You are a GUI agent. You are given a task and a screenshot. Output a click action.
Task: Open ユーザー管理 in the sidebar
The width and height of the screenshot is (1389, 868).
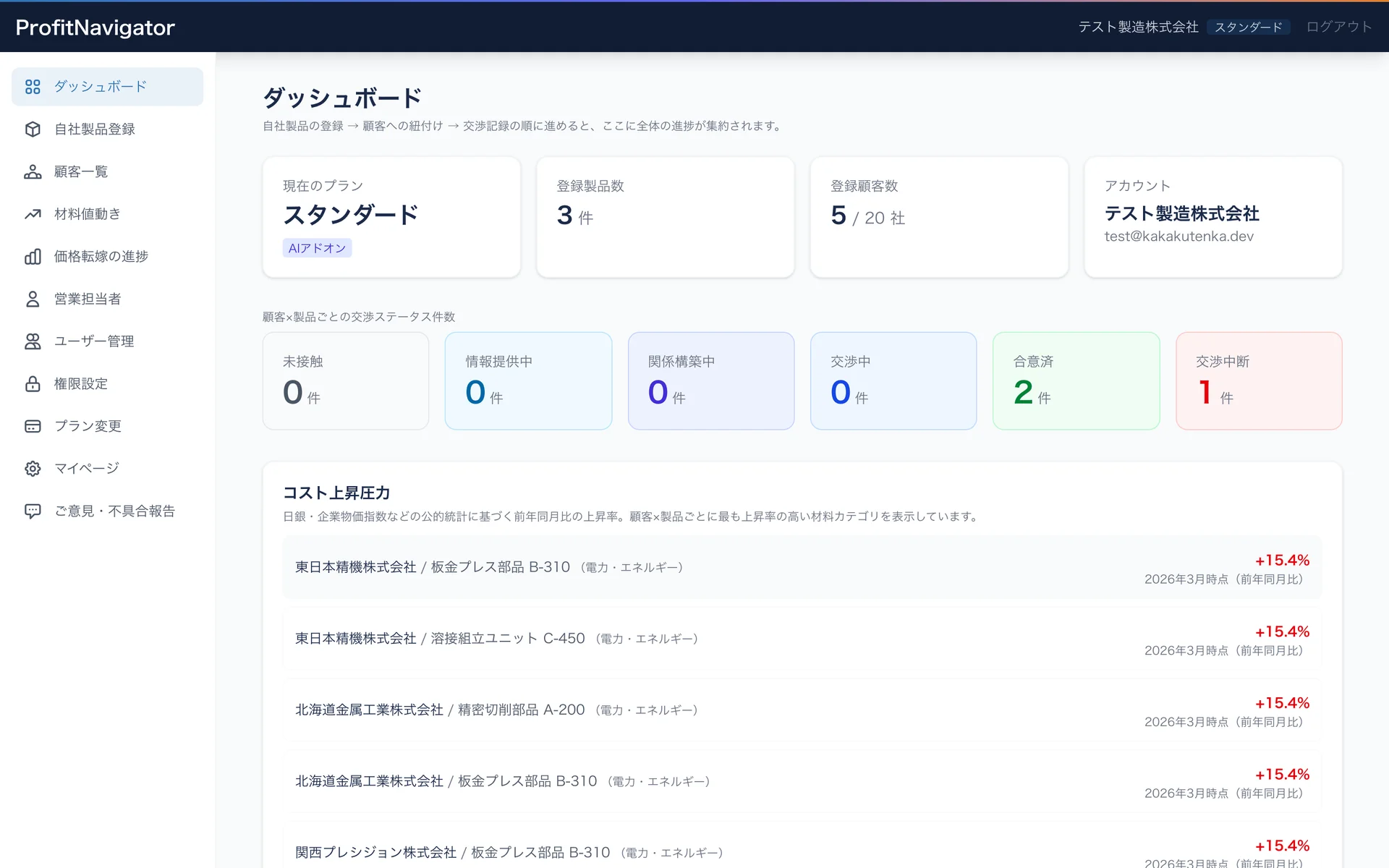pos(107,341)
